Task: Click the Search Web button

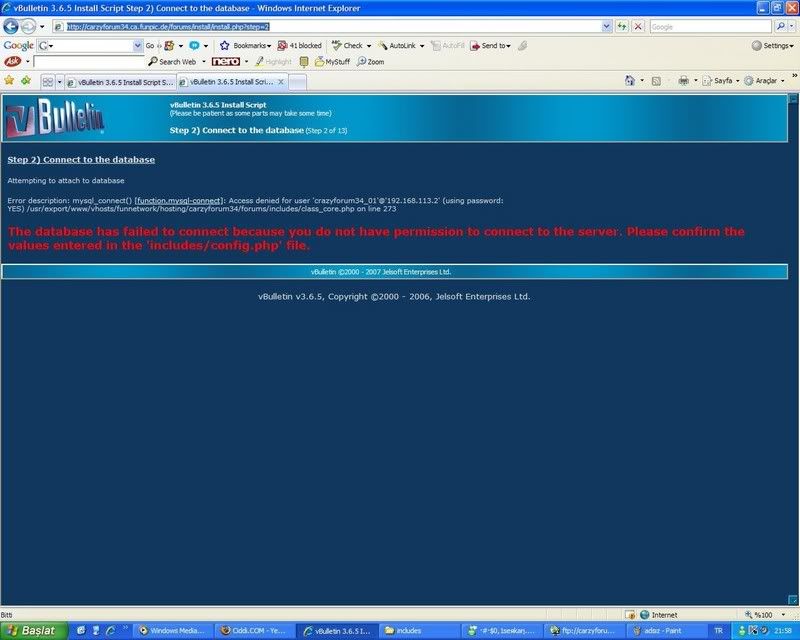Action: tap(172, 62)
